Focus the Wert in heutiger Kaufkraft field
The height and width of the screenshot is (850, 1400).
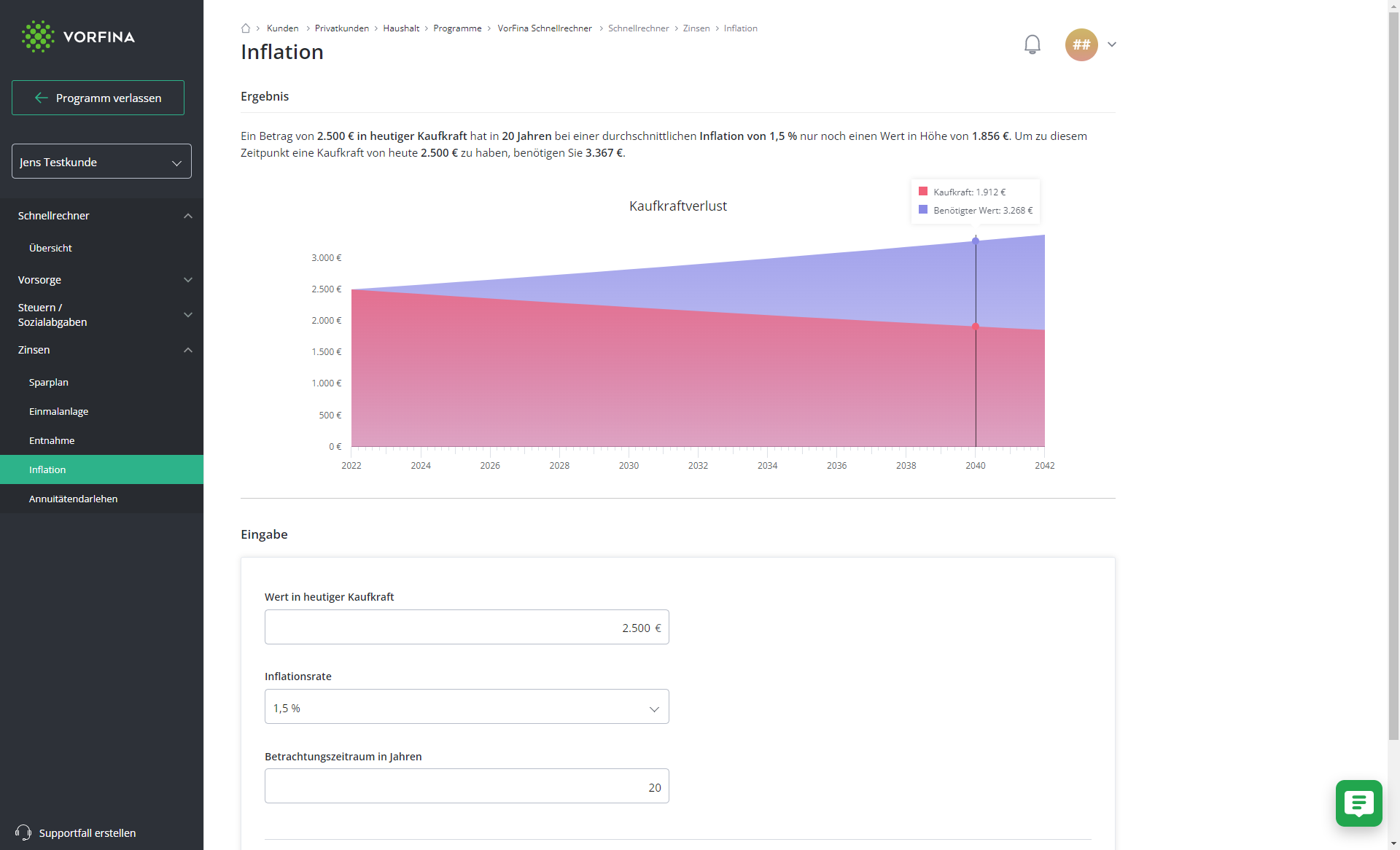click(x=467, y=627)
